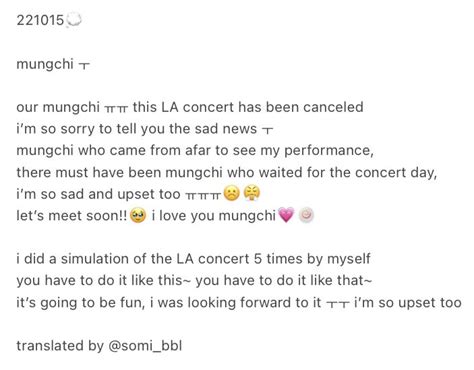This screenshot has height=370, width=474.
Task: Click 'mungchi who came from afar' line
Action: tap(195, 150)
